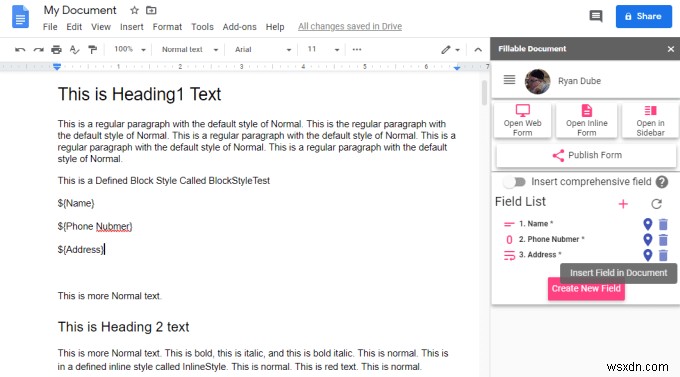This screenshot has height=377, width=680.
Task: Click the BlockStyleTest paragraph line
Action: coord(163,180)
